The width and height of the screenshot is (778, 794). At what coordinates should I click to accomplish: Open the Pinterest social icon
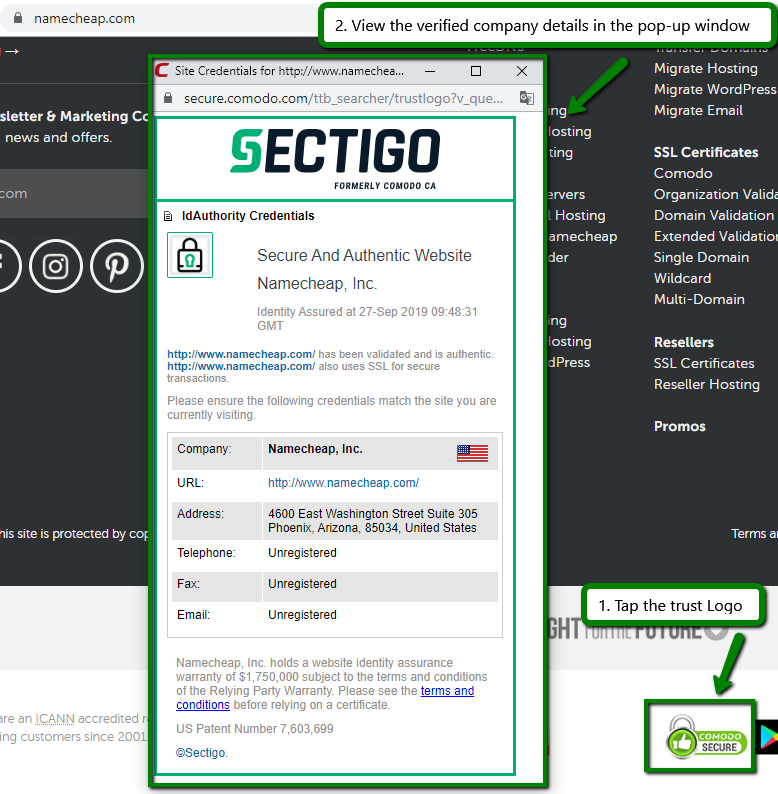pos(117,266)
